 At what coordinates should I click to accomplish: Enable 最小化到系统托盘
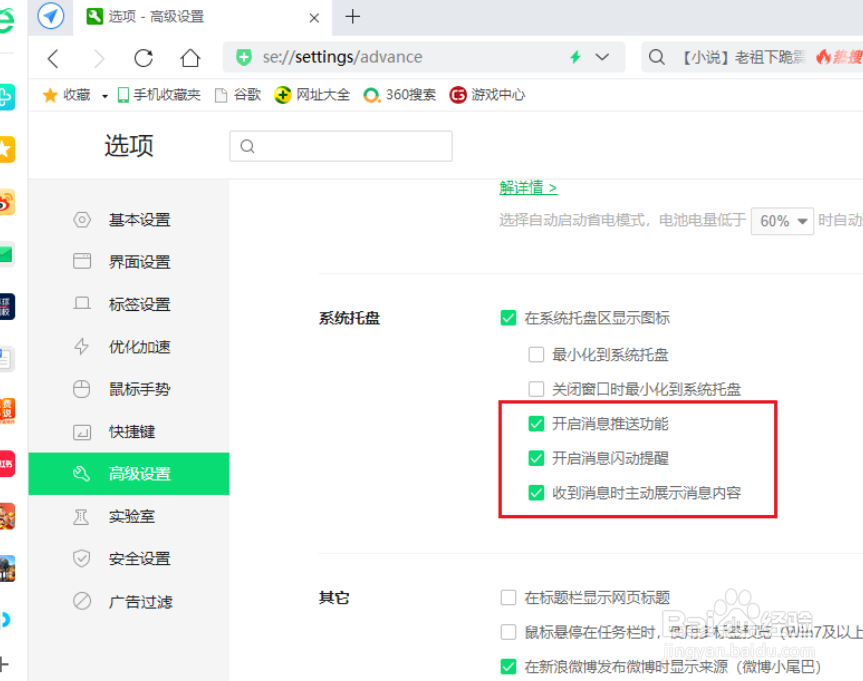537,354
